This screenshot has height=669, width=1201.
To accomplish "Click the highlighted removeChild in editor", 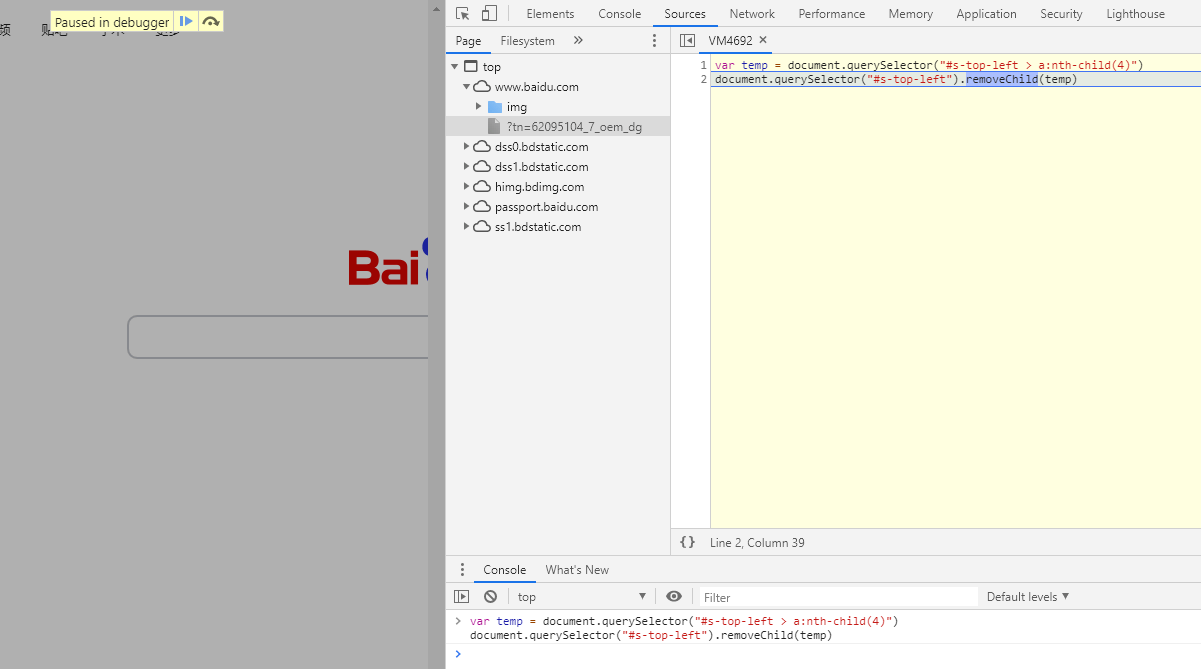I will [1001, 79].
